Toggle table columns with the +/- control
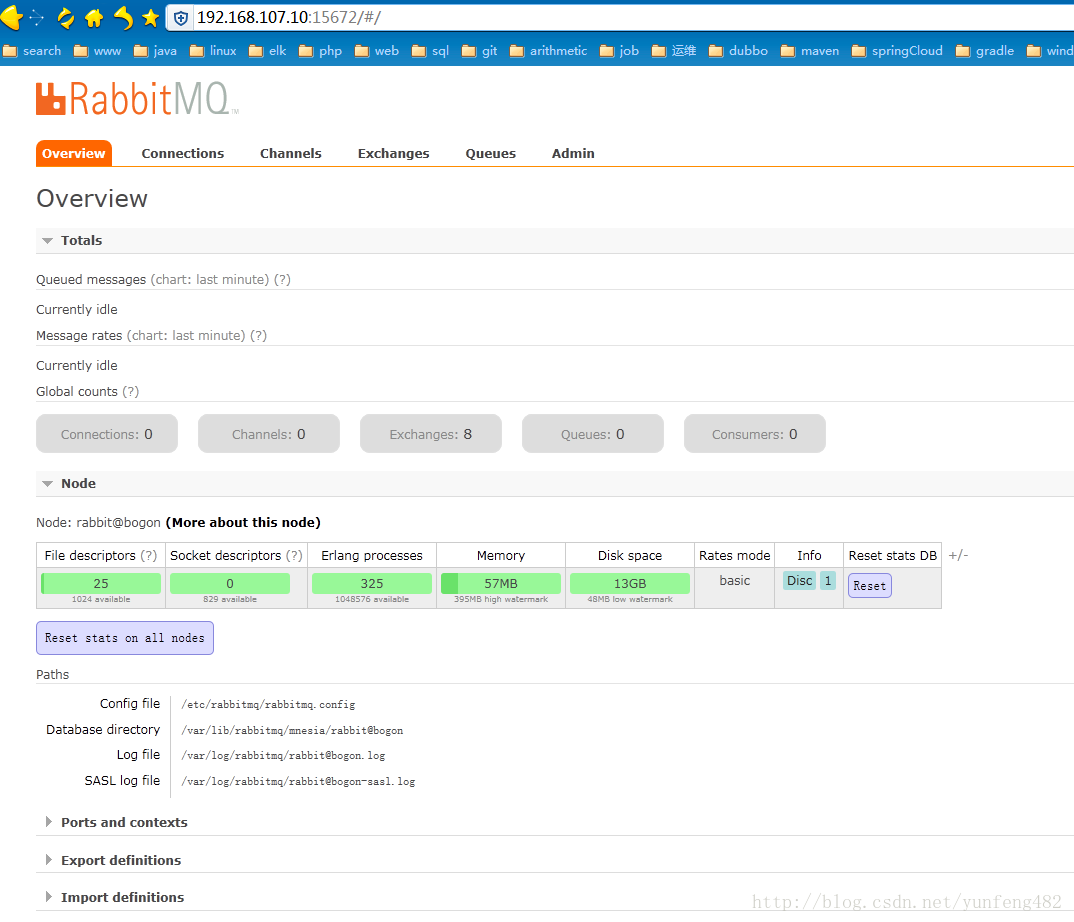 pyautogui.click(x=957, y=555)
